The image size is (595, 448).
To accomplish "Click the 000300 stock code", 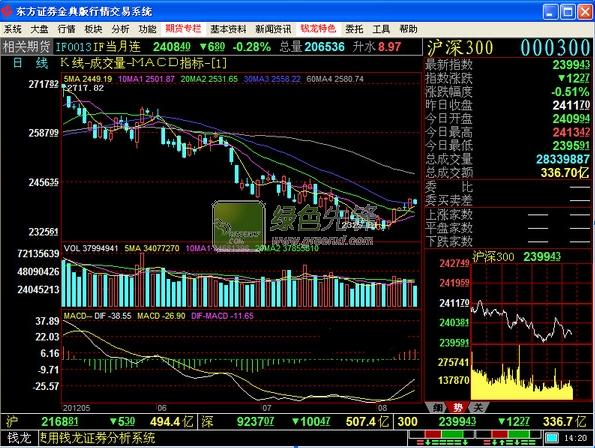I will pos(555,48).
